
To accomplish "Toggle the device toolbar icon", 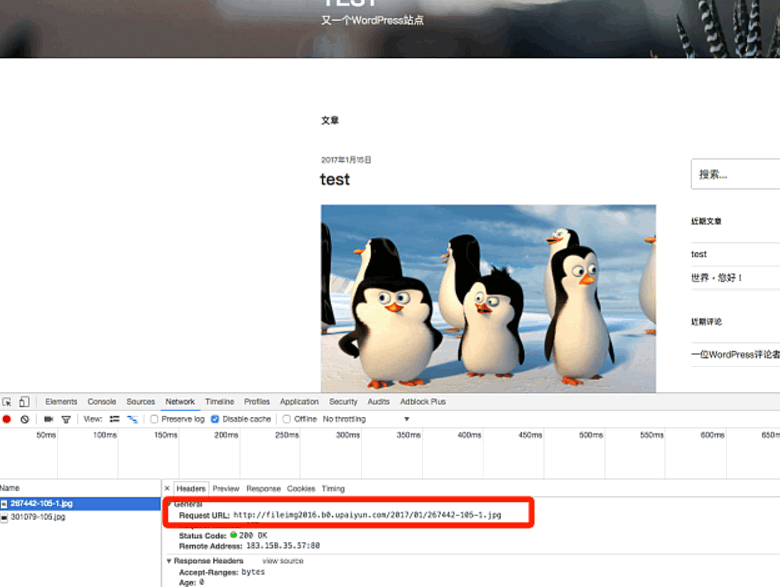I will coord(24,402).
